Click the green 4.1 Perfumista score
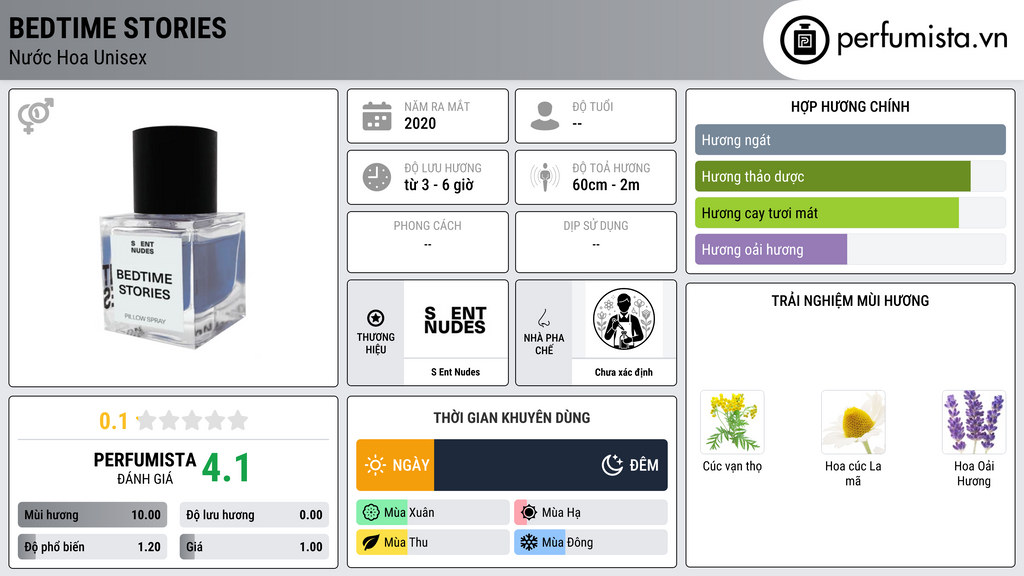The height and width of the screenshot is (576, 1024). pyautogui.click(x=225, y=468)
